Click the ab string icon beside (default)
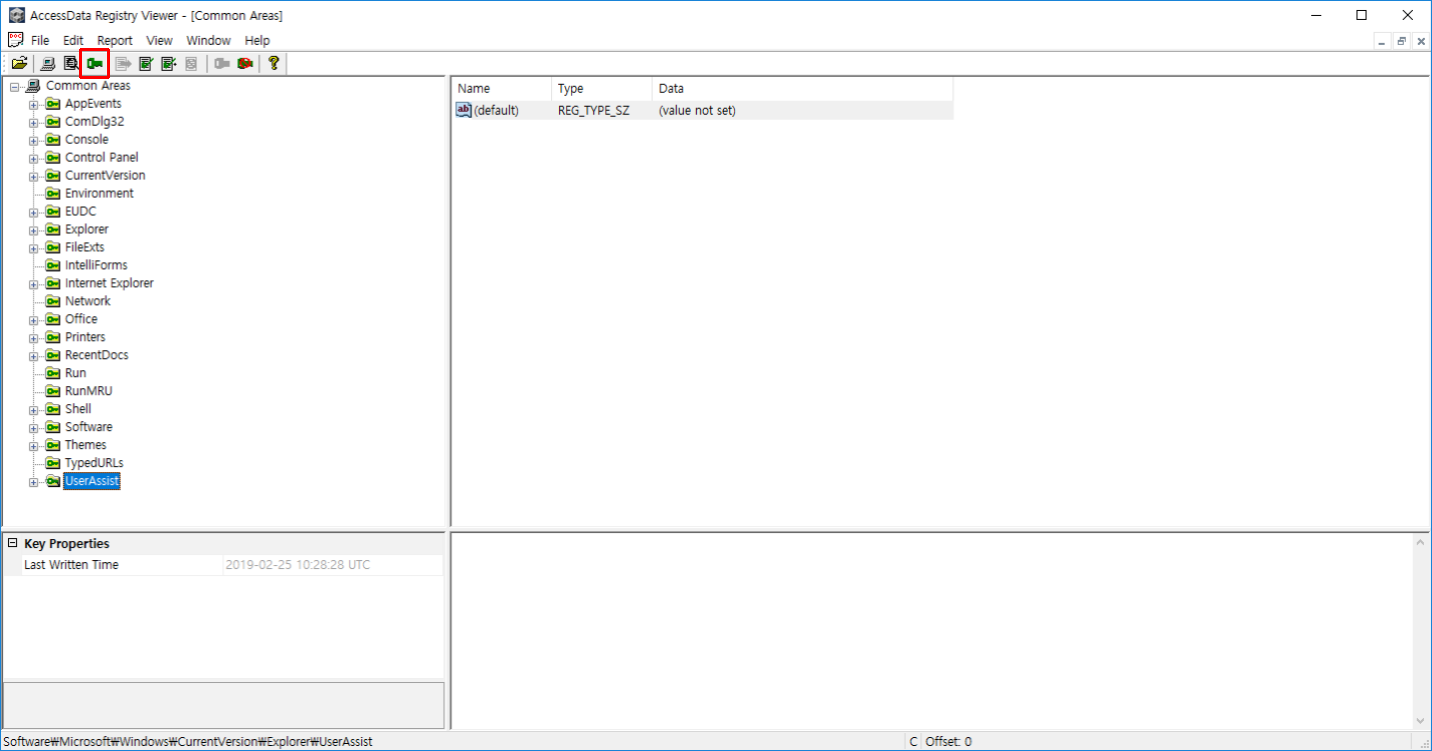The width and height of the screenshot is (1432, 751). click(463, 110)
